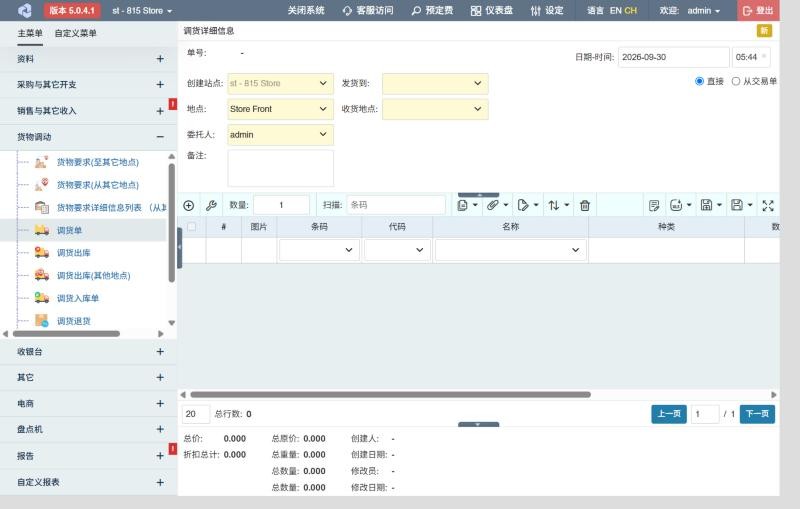Viewport: 800px width, 509px height.
Task: Click the 备注 remarks text area
Action: tap(281, 168)
